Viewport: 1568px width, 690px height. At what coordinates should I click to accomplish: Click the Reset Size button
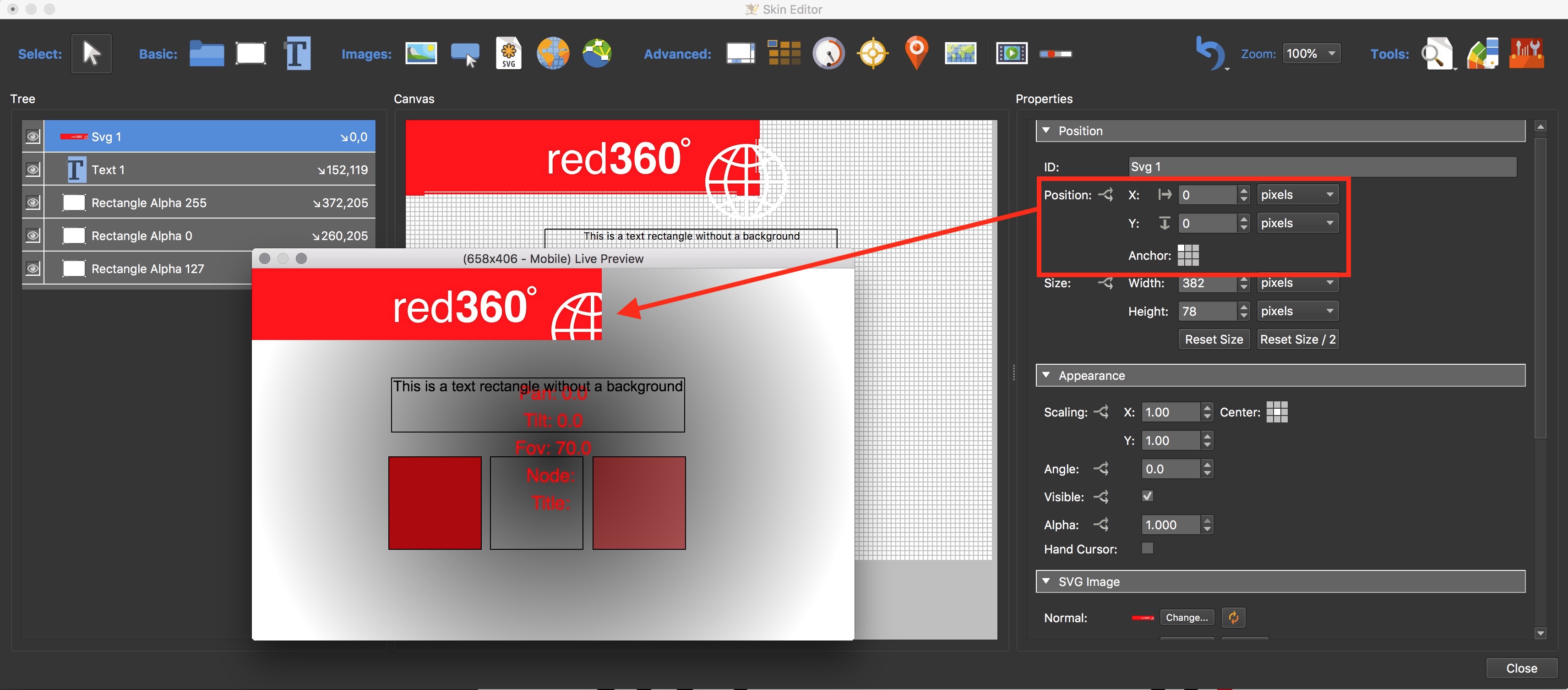1214,339
